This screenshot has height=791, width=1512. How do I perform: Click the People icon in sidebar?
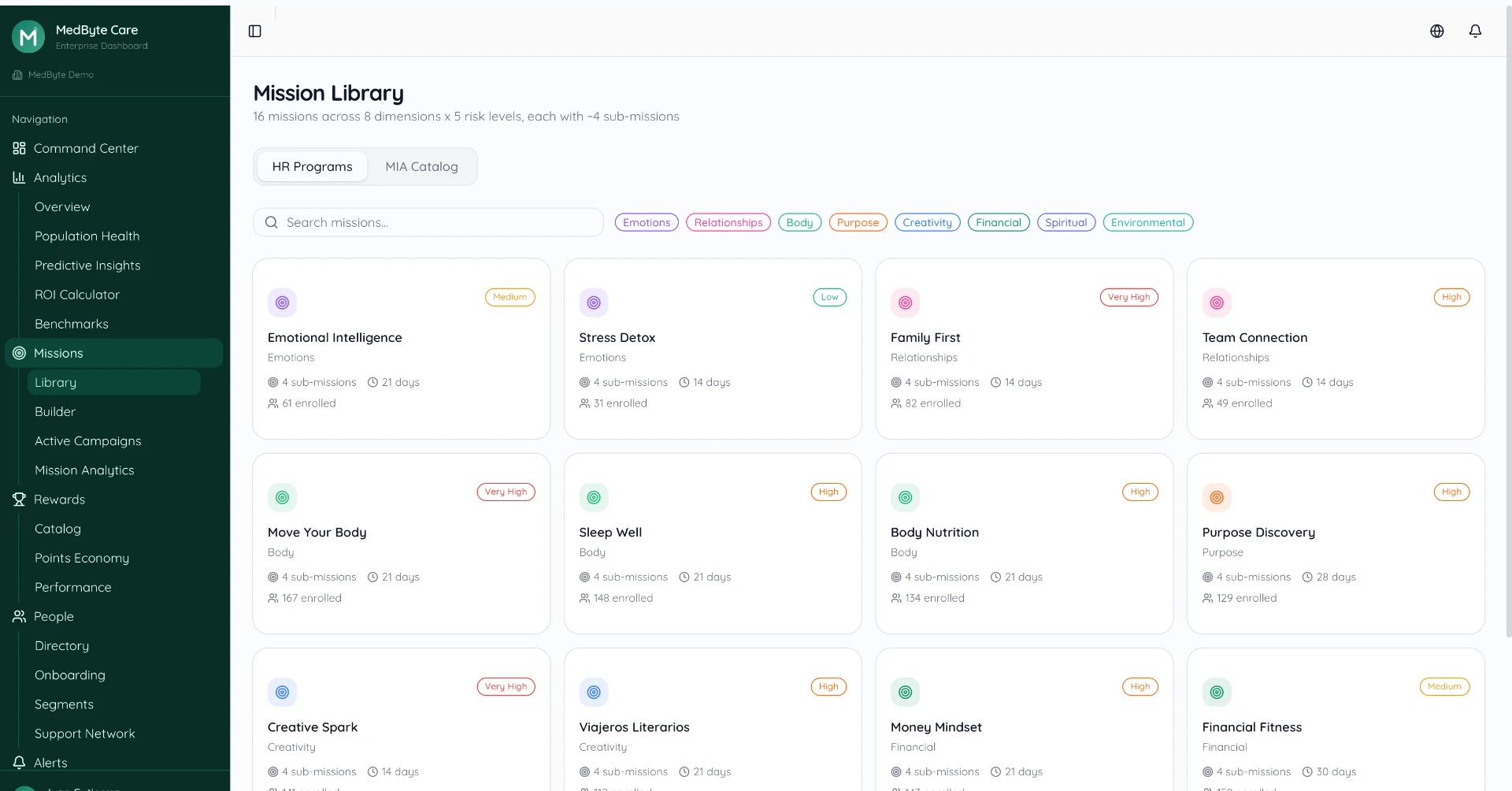20,616
